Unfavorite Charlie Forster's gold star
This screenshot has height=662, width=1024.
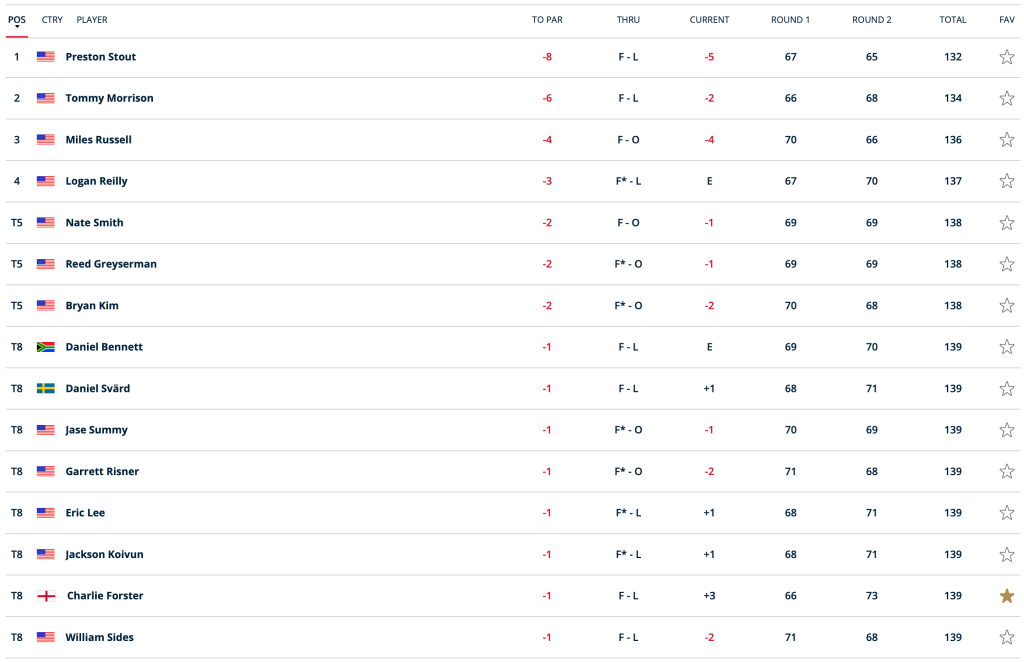tap(1007, 596)
